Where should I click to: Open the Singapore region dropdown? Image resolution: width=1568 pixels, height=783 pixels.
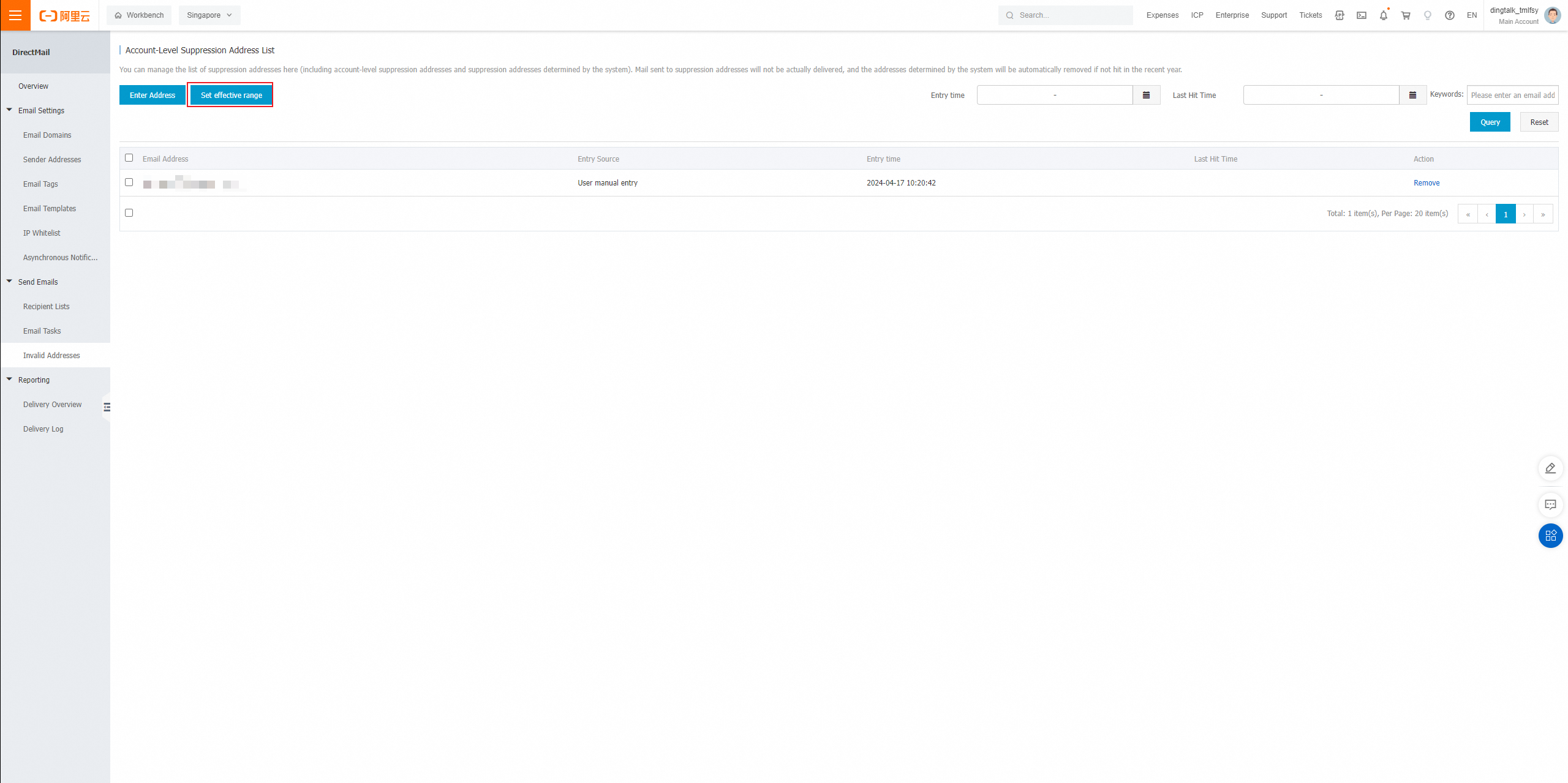click(x=209, y=15)
